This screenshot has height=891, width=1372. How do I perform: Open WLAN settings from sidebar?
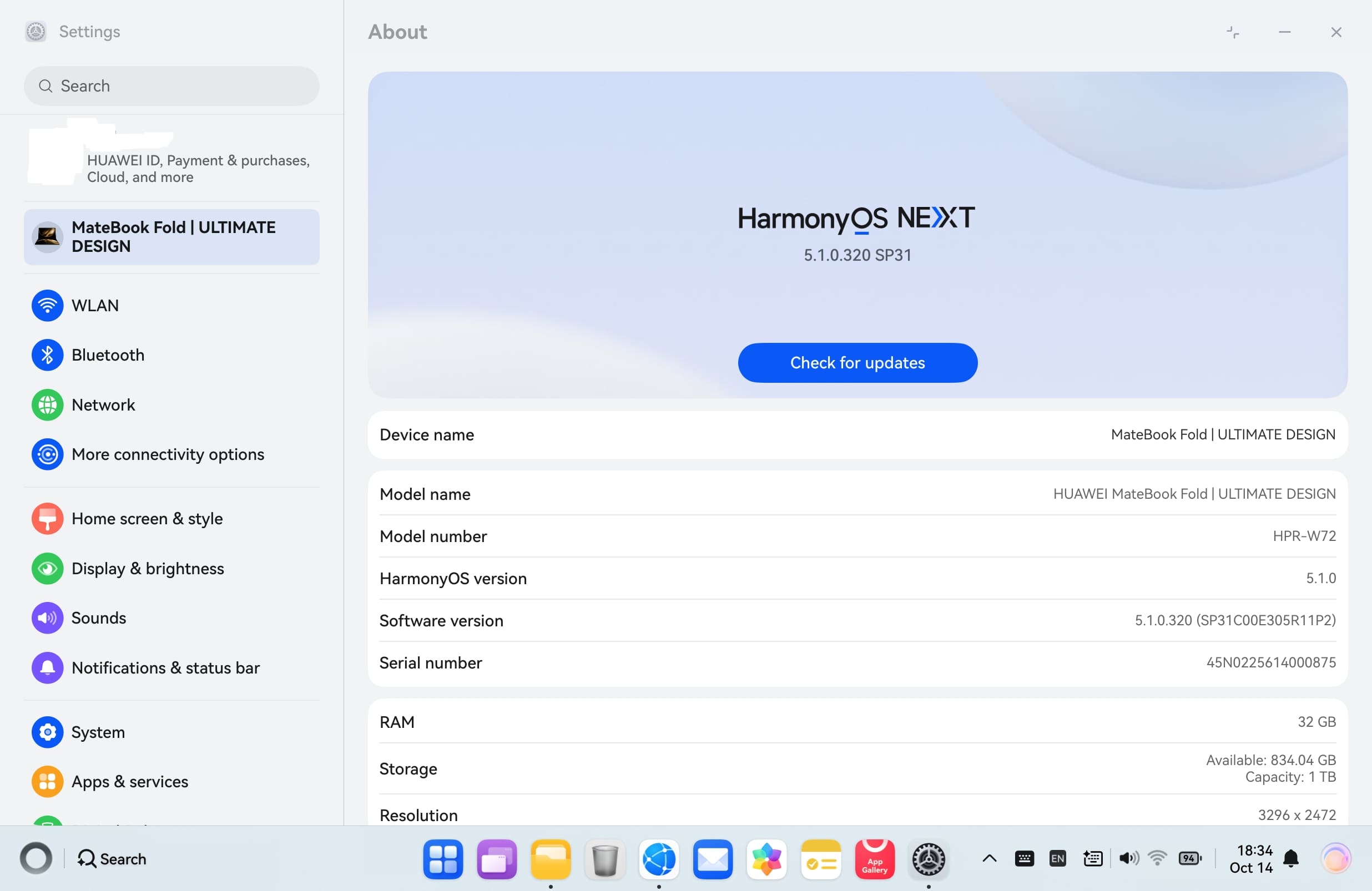tap(95, 306)
